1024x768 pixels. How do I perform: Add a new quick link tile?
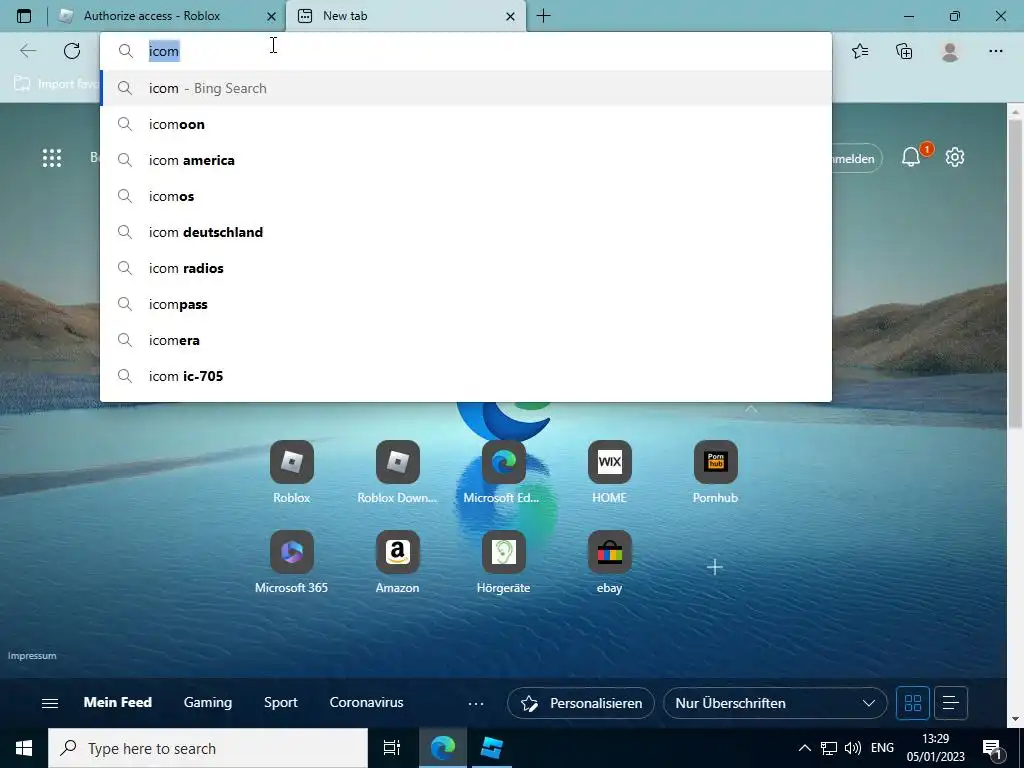pyautogui.click(x=715, y=567)
